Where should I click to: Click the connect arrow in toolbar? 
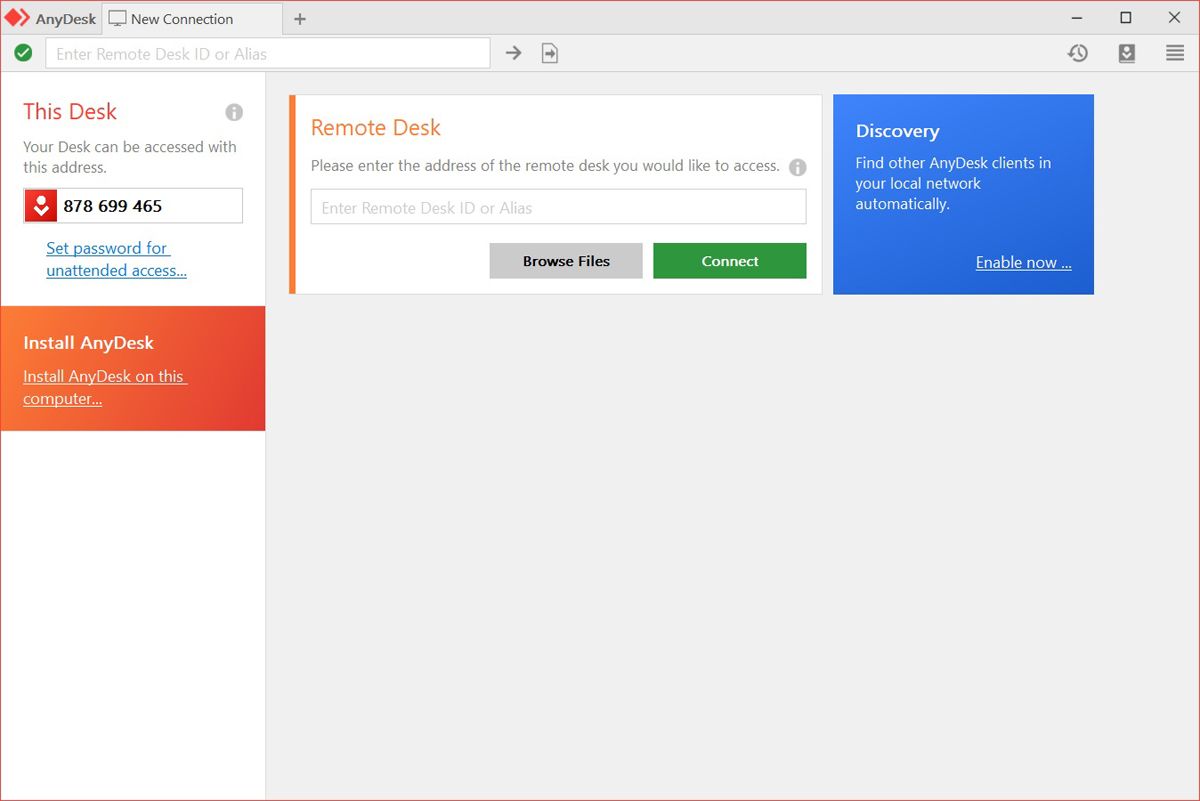click(513, 53)
